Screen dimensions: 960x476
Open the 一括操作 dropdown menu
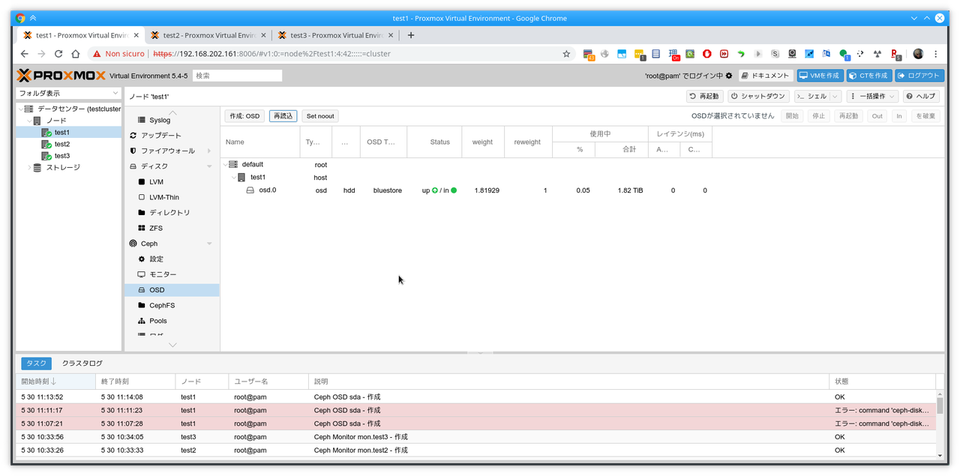coord(872,96)
